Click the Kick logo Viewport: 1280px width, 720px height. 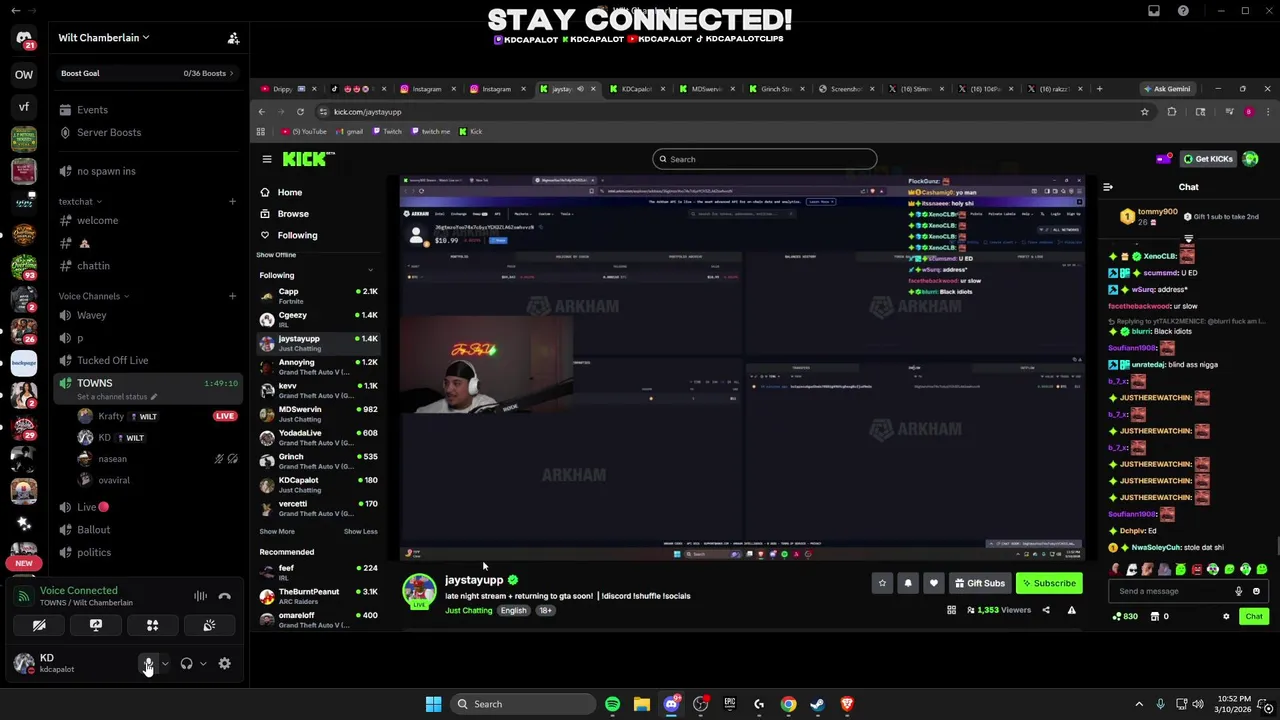coord(306,159)
